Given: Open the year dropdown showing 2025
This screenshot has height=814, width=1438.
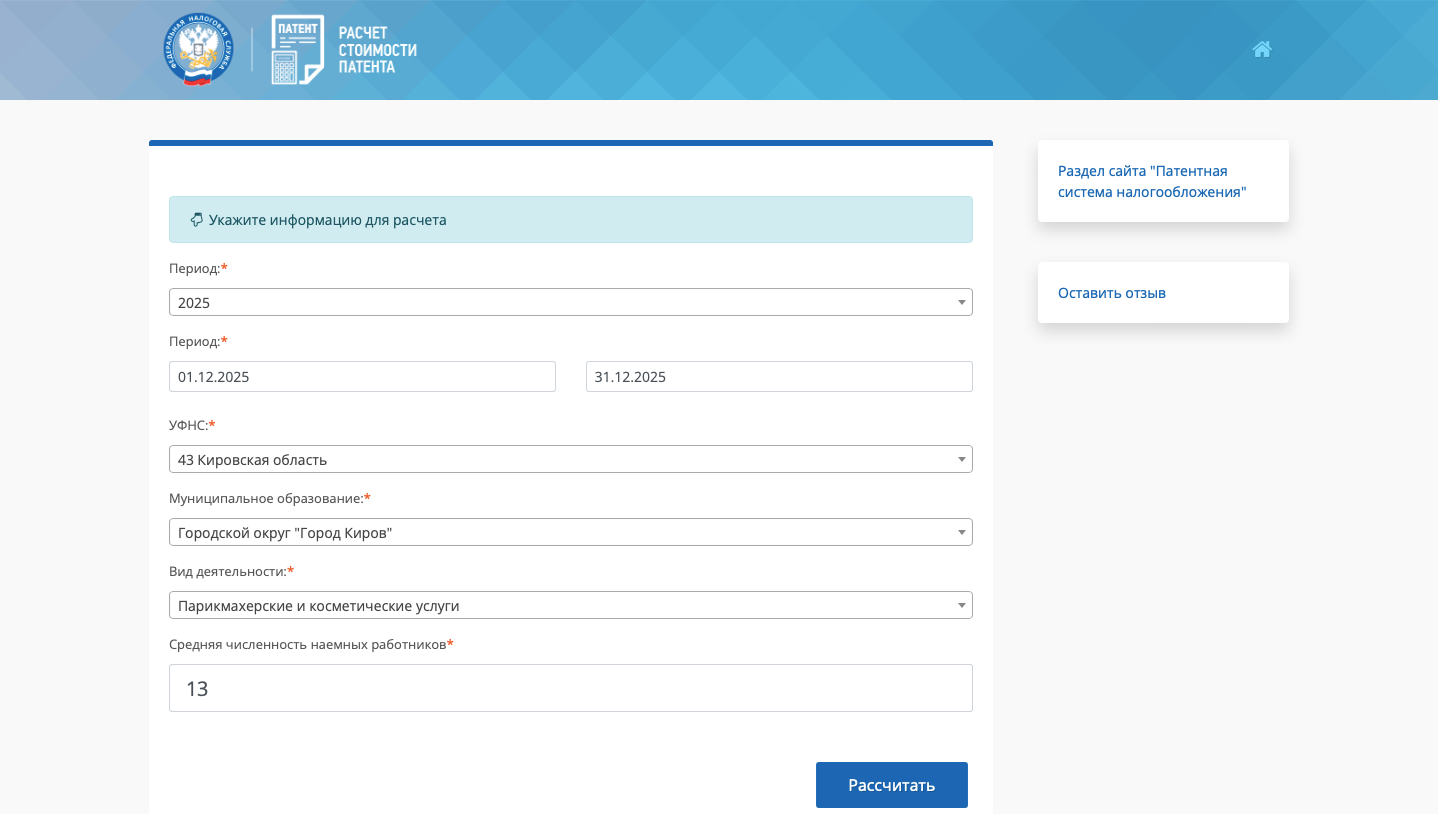Looking at the screenshot, I should (x=570, y=302).
